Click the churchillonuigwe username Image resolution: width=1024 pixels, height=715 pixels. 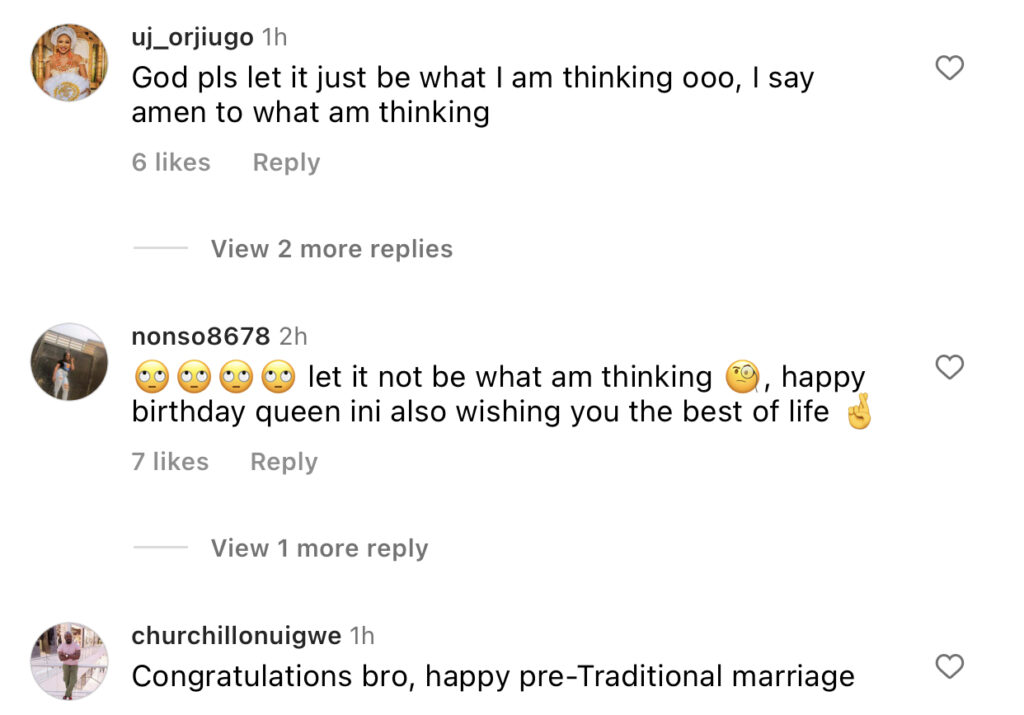[x=236, y=635]
